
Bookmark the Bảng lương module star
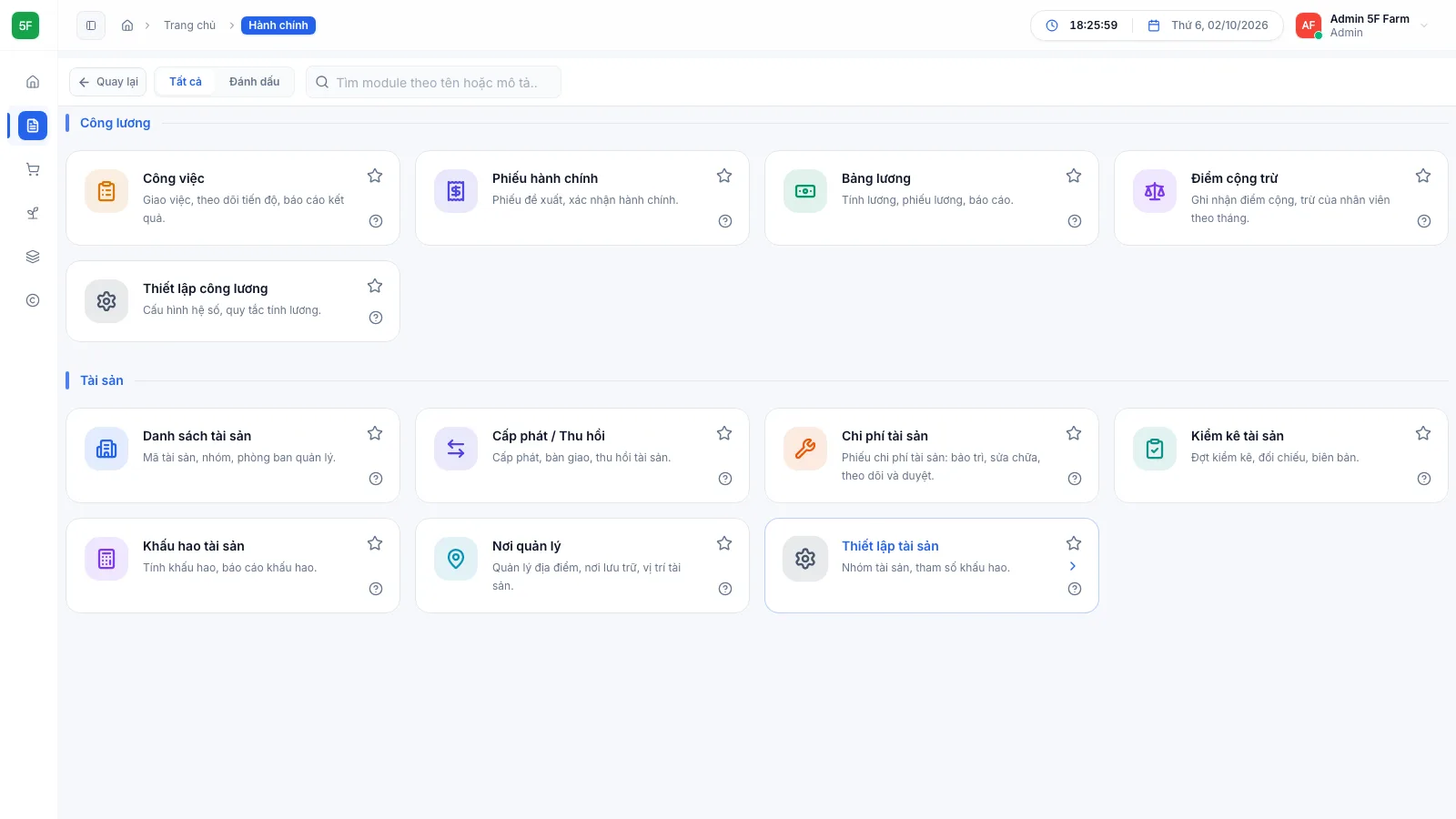click(x=1074, y=176)
